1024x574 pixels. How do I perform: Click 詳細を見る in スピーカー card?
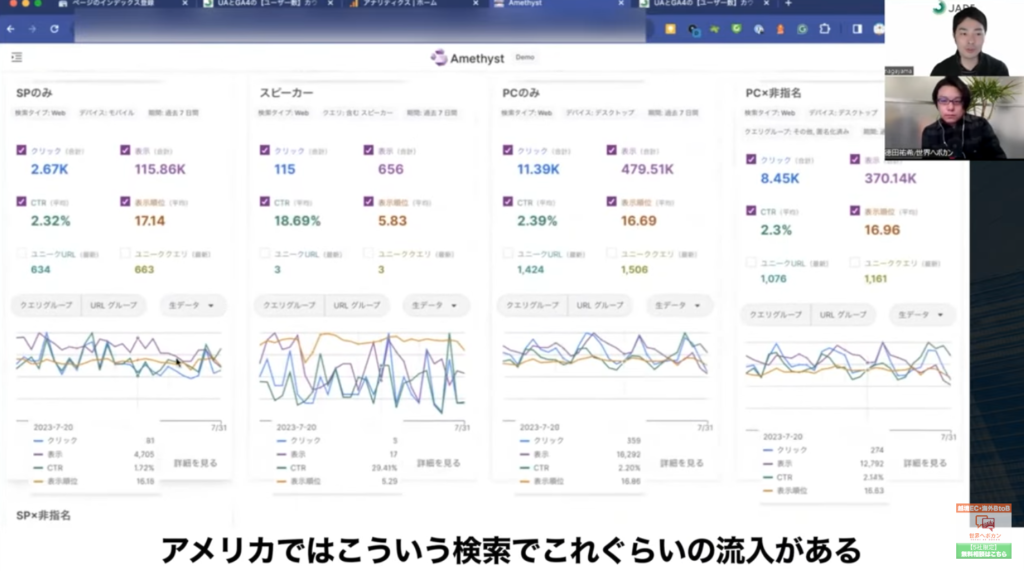438,463
